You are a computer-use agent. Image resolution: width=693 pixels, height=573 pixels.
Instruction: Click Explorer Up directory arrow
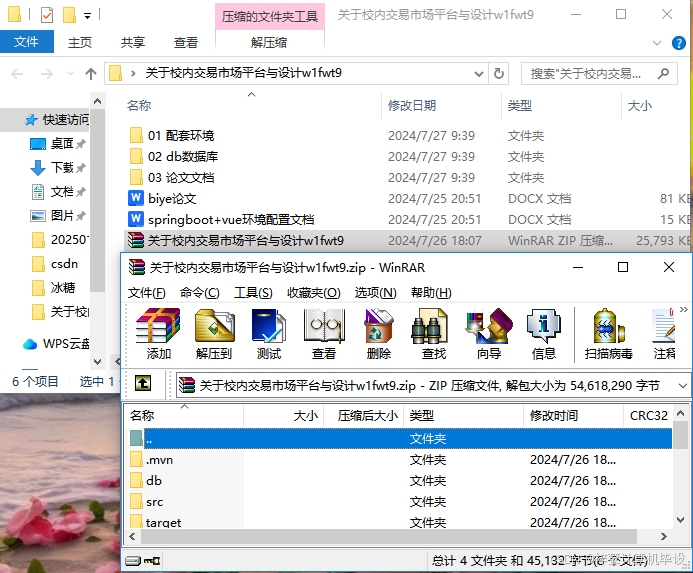[91, 73]
